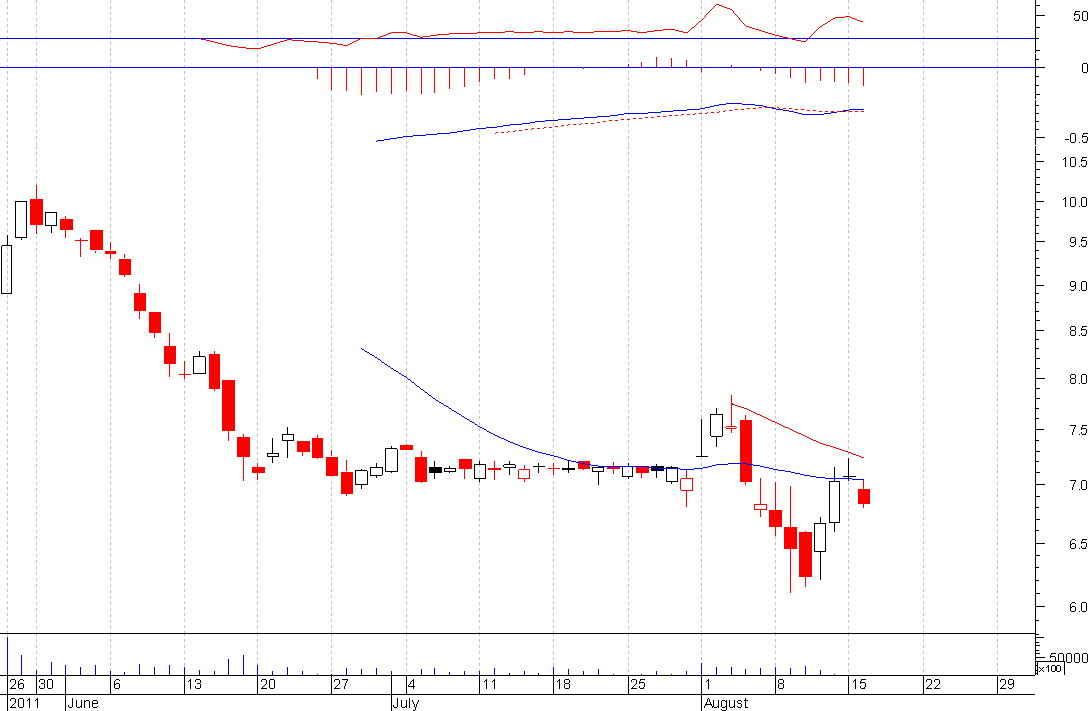
Task: Select the 7.0 price level label
Action: tap(1078, 485)
